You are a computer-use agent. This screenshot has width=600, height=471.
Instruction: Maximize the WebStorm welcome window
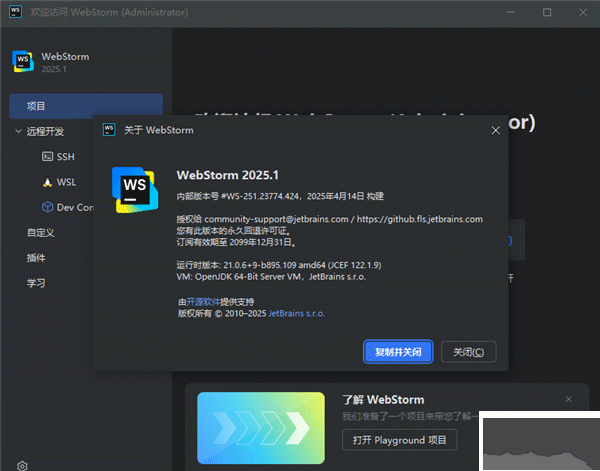point(547,12)
